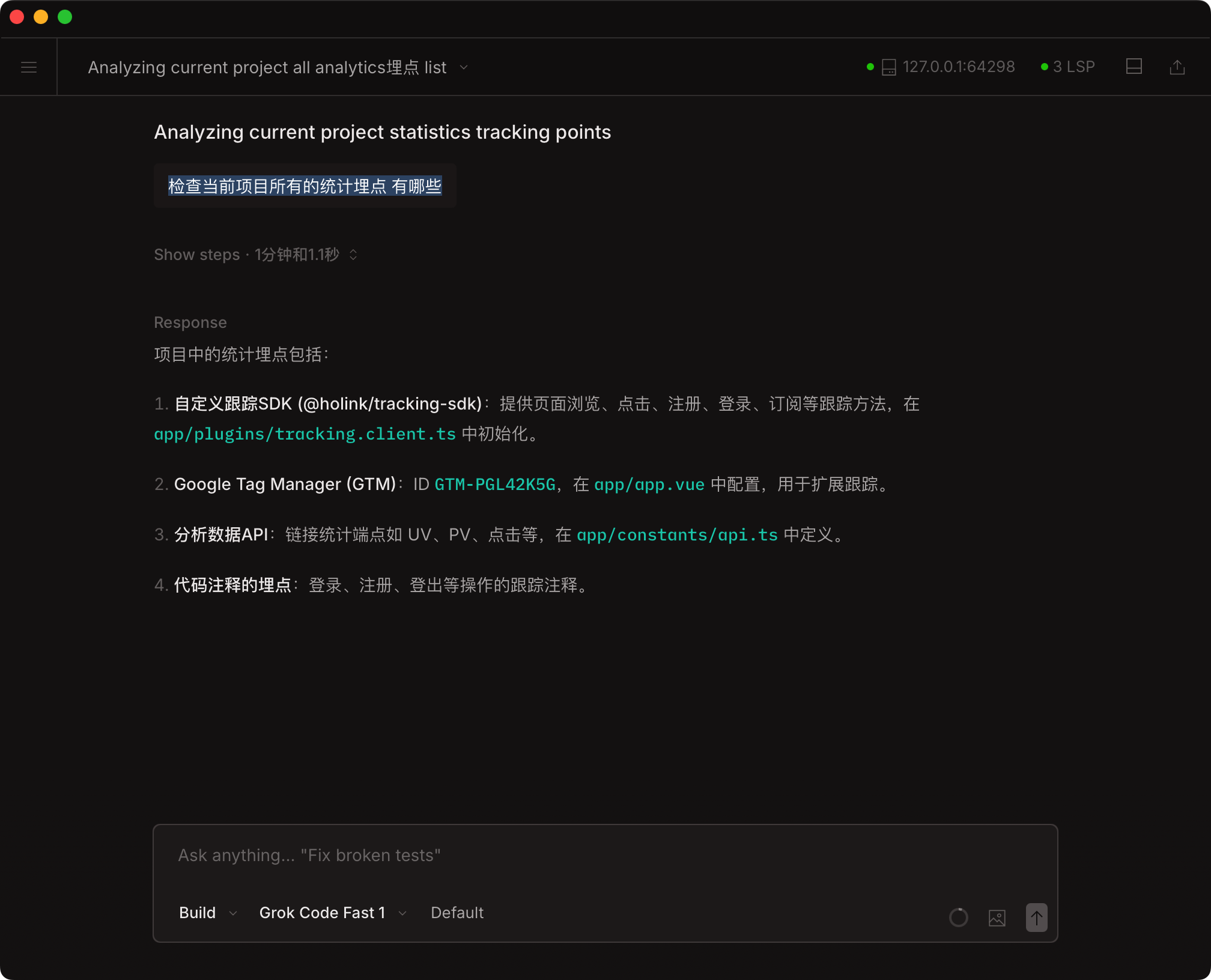Click the green server connection dot
The height and width of the screenshot is (980, 1211).
tap(869, 67)
